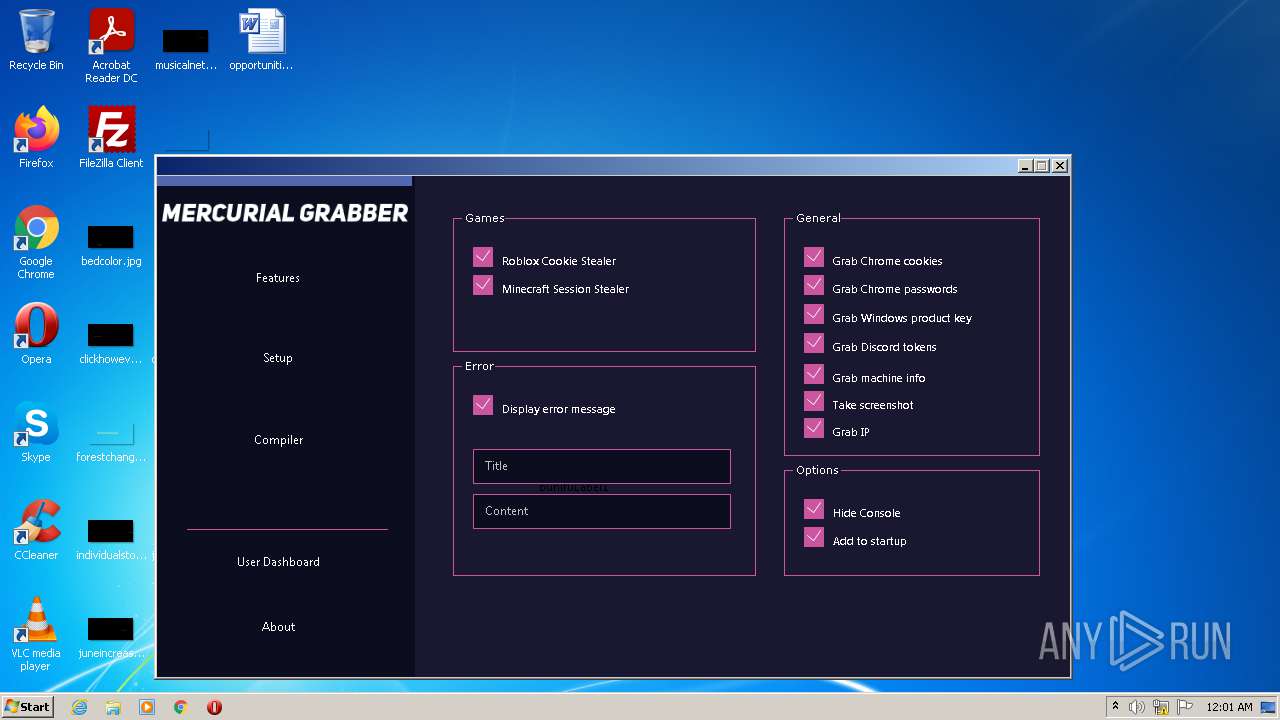The image size is (1280, 720).
Task: Toggle the Grab machine info checkbox
Action: 814,374
